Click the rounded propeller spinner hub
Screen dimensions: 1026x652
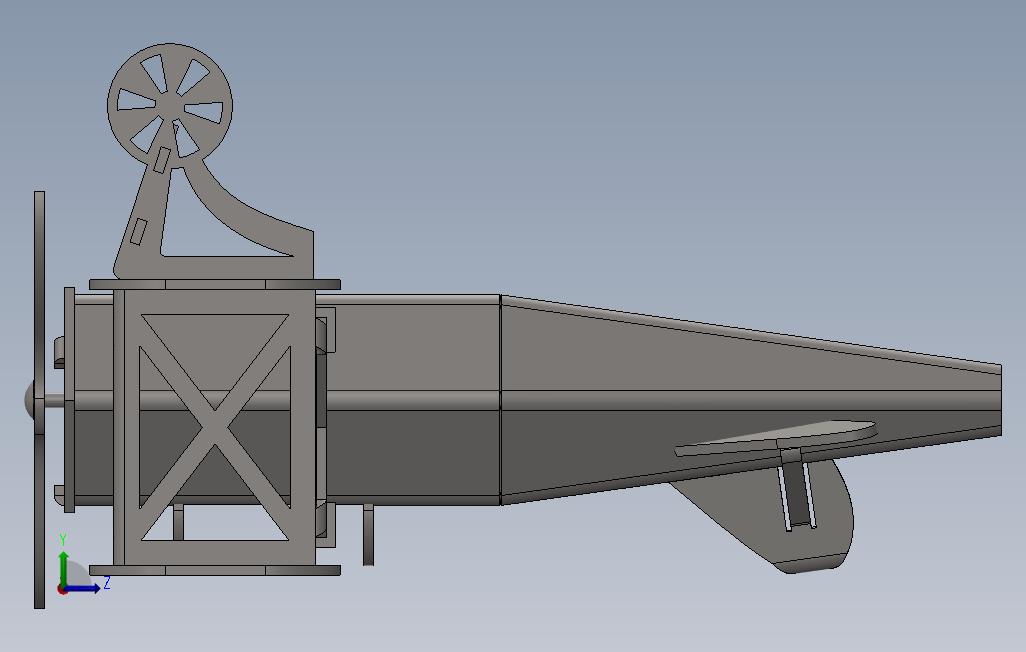[x=29, y=399]
